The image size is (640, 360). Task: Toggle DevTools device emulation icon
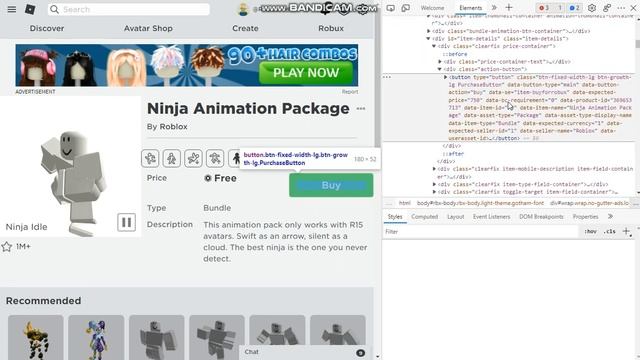[x=406, y=8]
